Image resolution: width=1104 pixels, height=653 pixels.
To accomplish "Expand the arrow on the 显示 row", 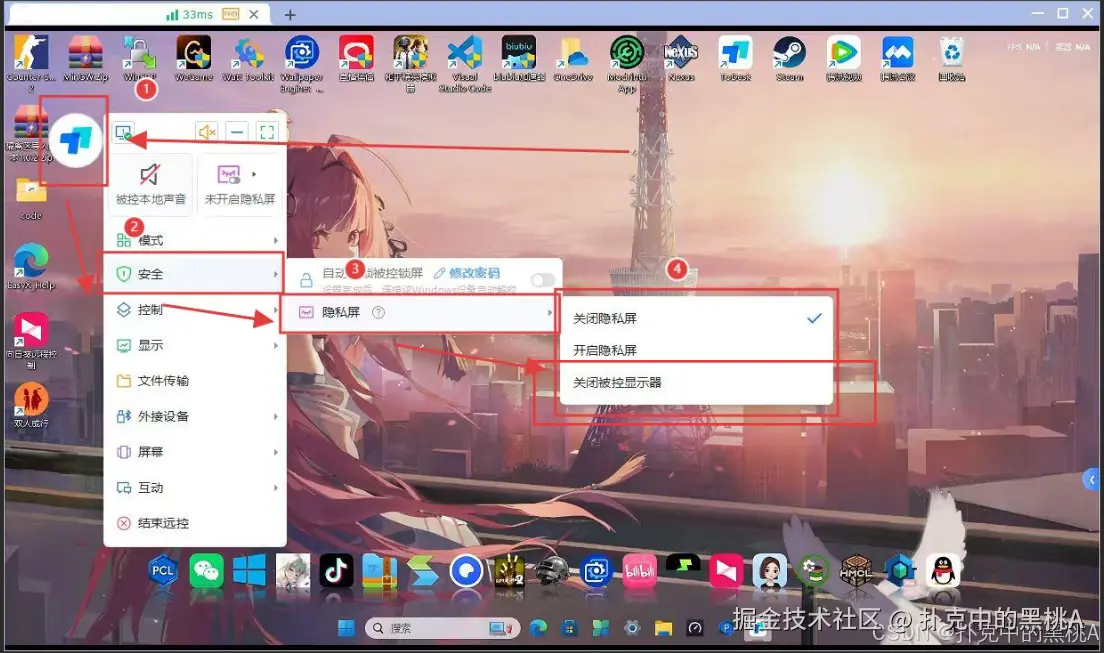I will pos(275,345).
